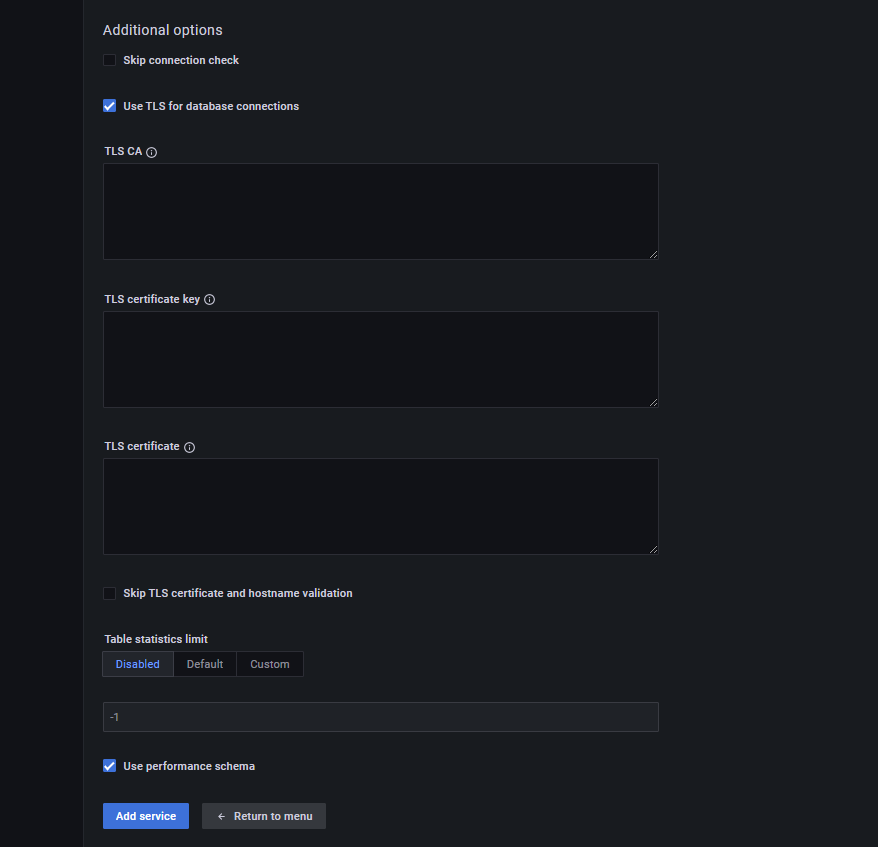Select Disabled table statistics limit option
The image size is (878, 847).
pyautogui.click(x=138, y=664)
